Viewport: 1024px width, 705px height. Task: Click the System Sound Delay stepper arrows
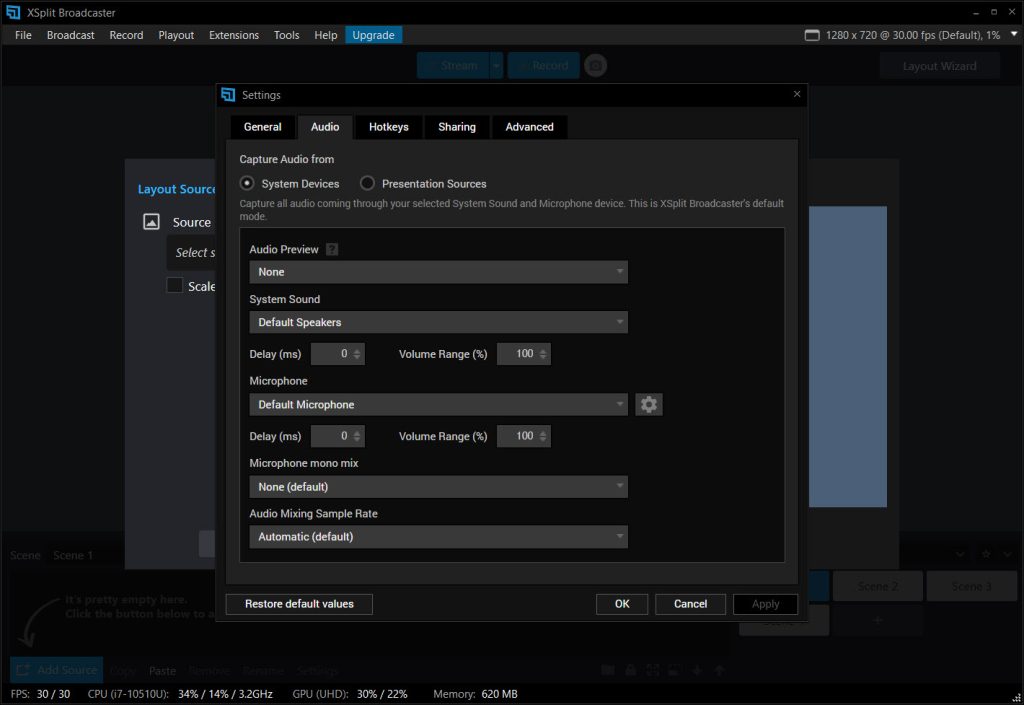(357, 354)
